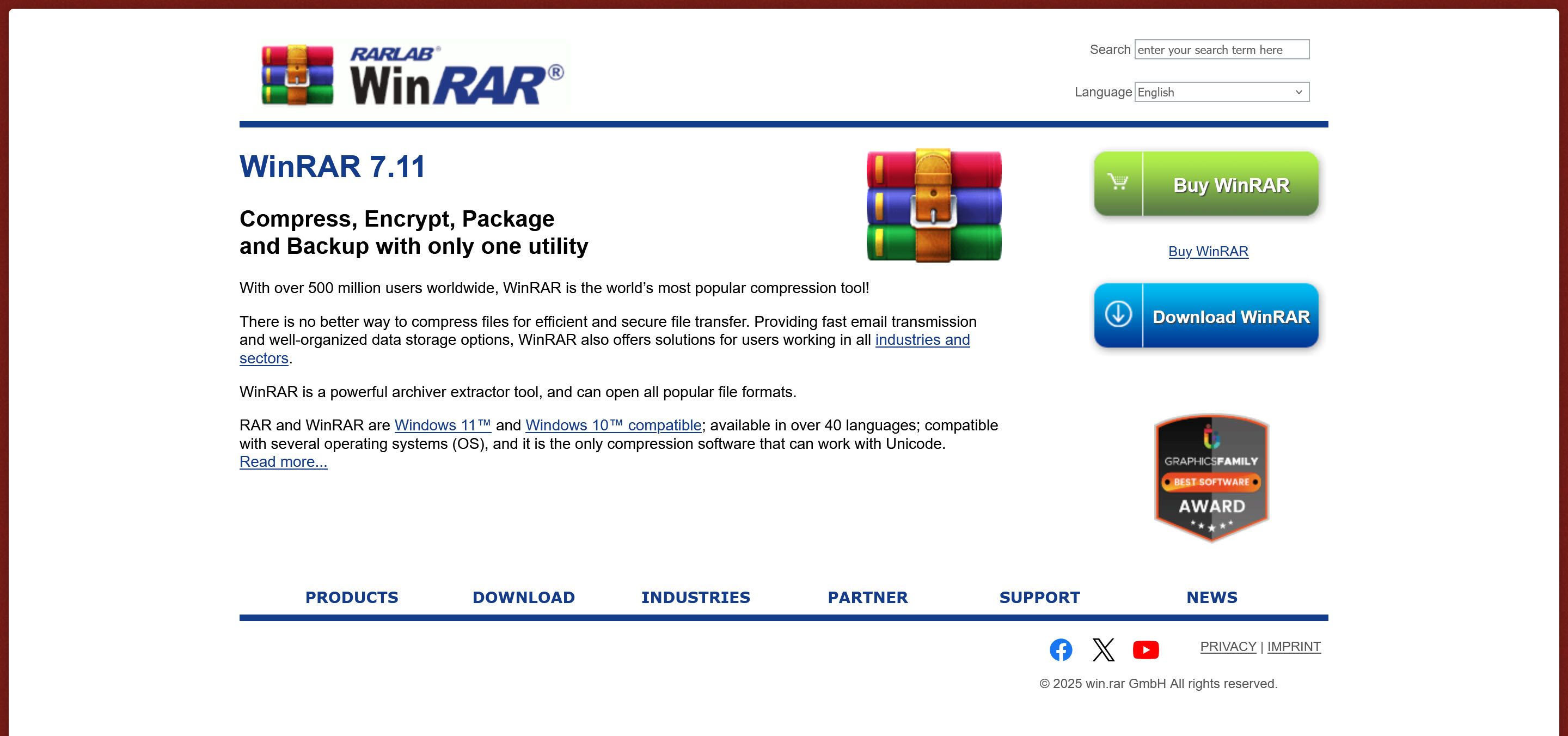Click the download arrow circle icon
Screen dimensions: 1568x736
[x=1118, y=314]
